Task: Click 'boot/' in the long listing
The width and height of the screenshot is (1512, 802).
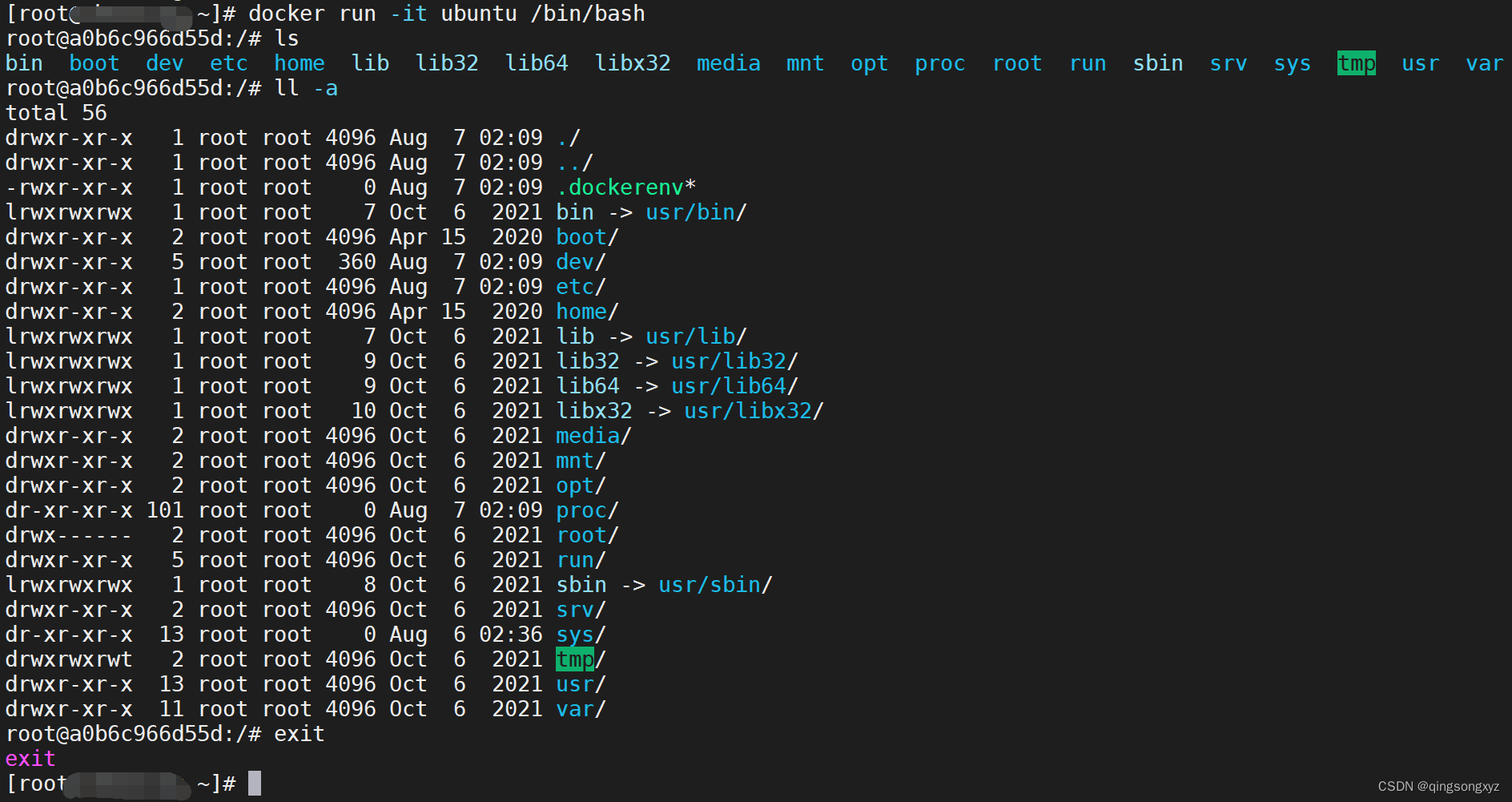Action: (588, 237)
